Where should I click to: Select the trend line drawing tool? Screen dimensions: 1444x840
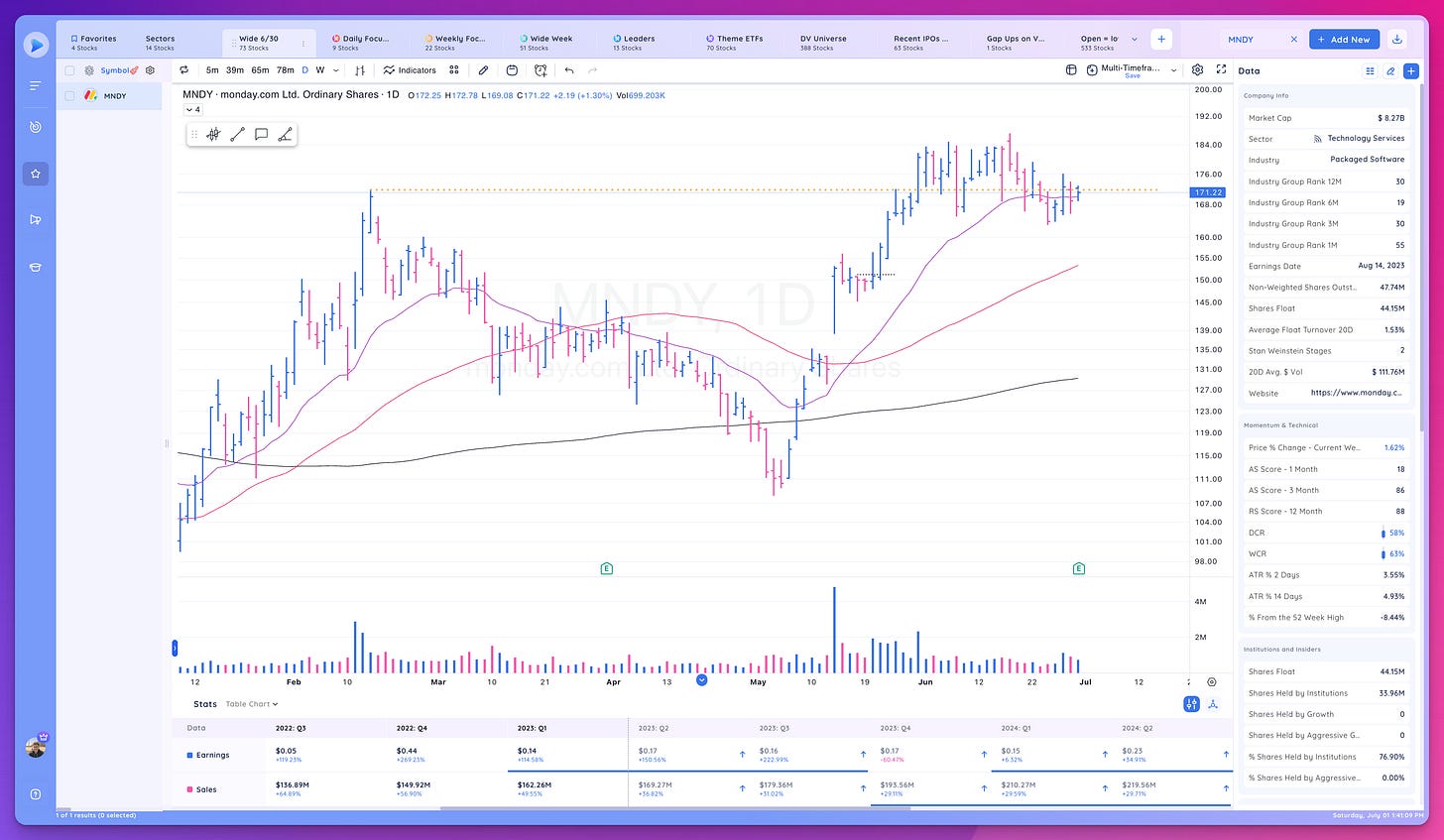[237, 135]
